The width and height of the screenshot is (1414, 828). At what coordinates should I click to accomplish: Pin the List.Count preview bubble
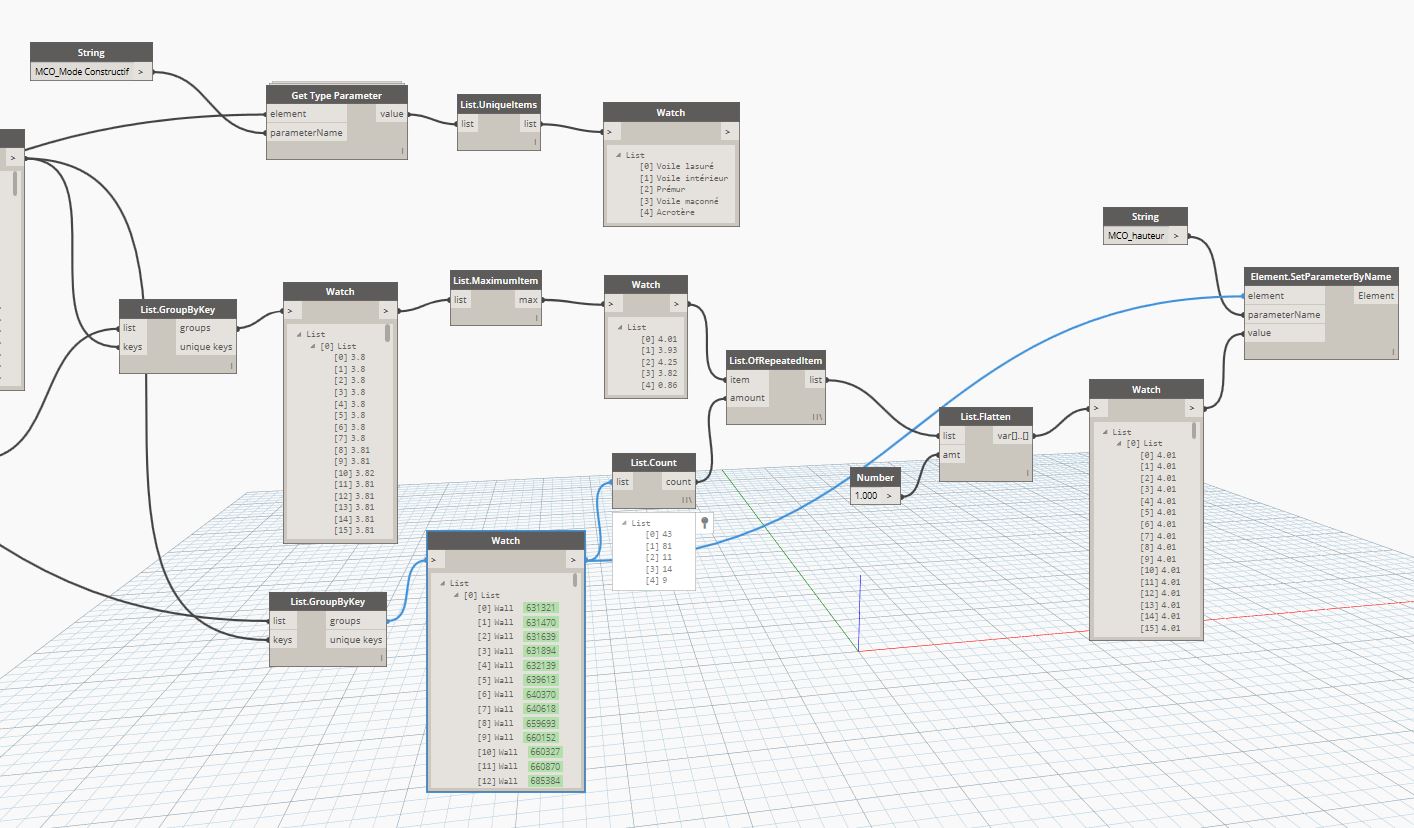(705, 521)
